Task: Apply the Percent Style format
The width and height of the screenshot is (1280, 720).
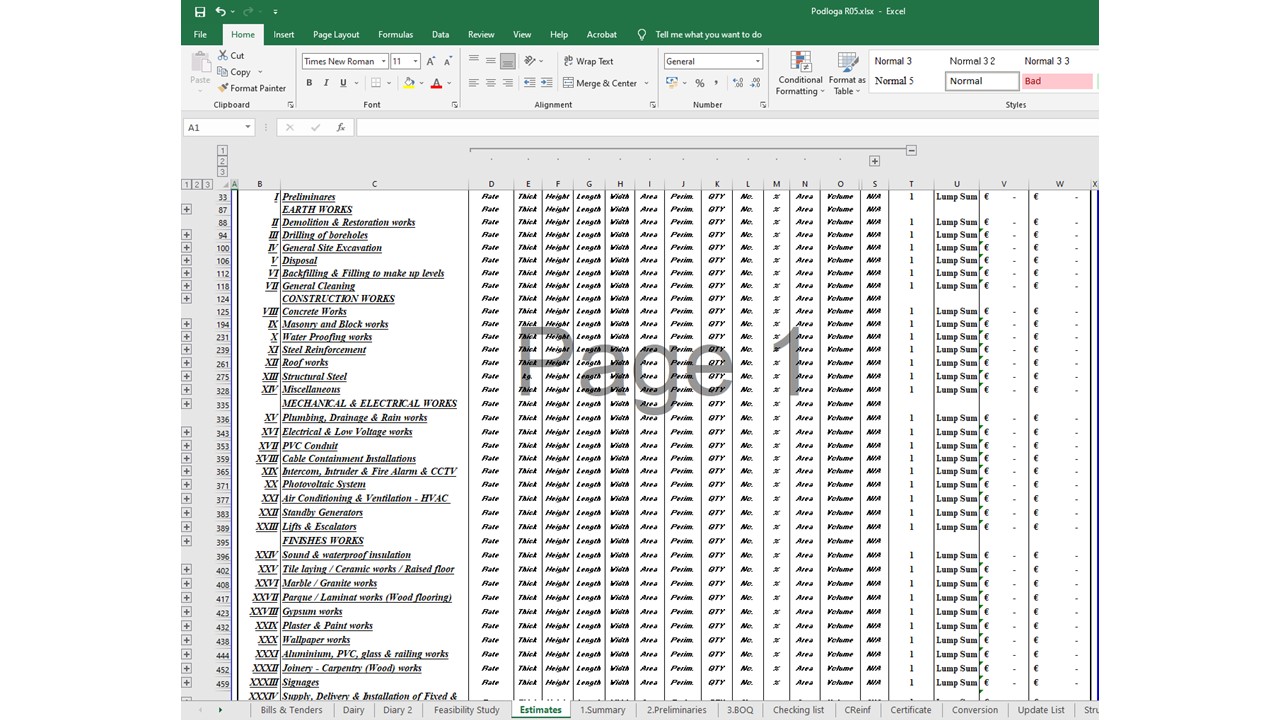Action: click(699, 83)
